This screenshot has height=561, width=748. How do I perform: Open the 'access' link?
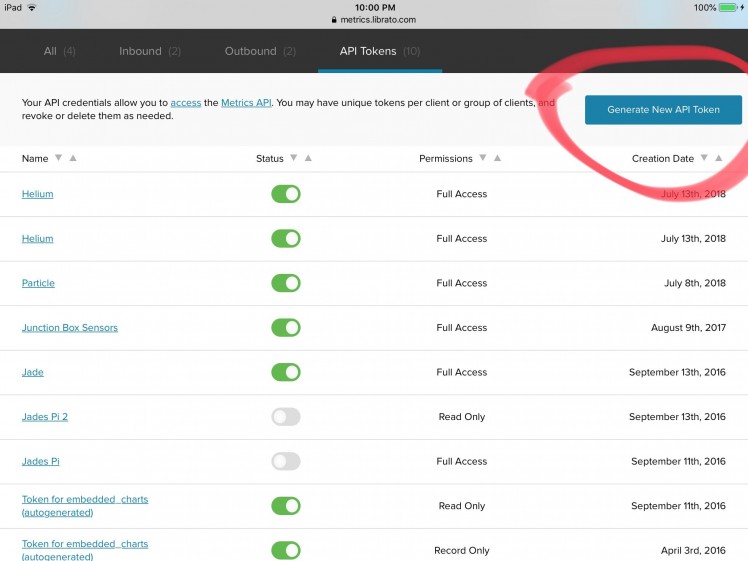tap(186, 103)
